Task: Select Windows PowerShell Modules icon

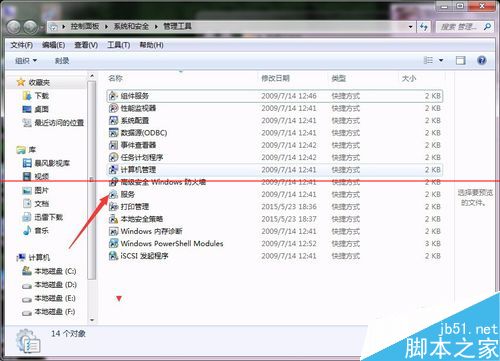Action: point(114,244)
